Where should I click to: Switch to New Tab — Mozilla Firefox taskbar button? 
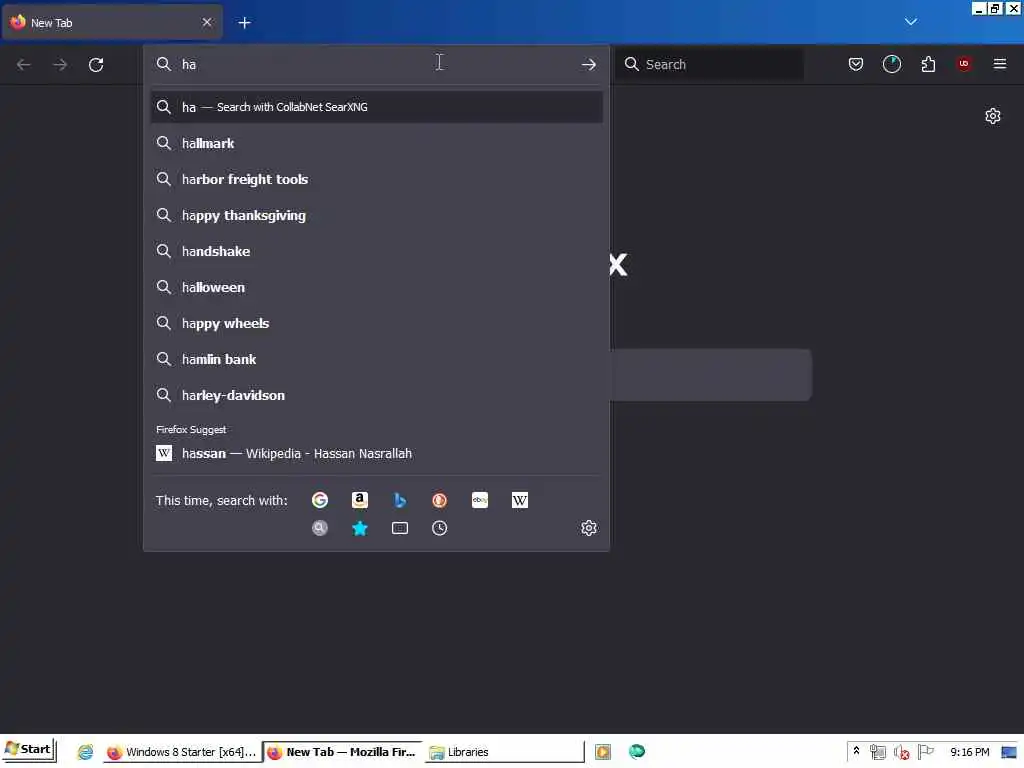point(343,752)
